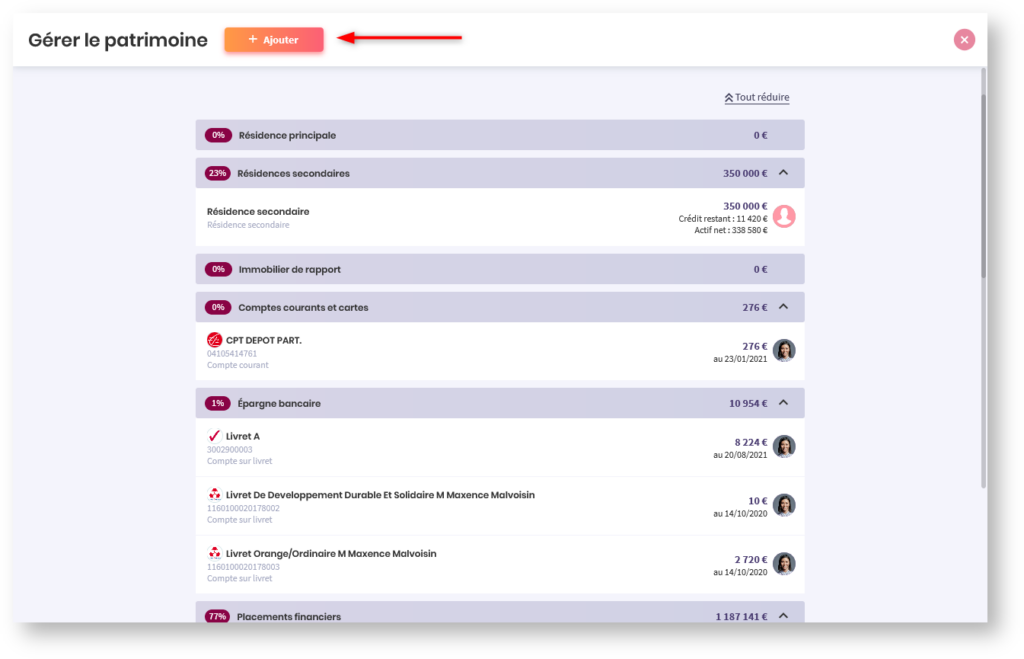The width and height of the screenshot is (1024, 659).
Task: Click the Tout réduire link
Action: [757, 98]
